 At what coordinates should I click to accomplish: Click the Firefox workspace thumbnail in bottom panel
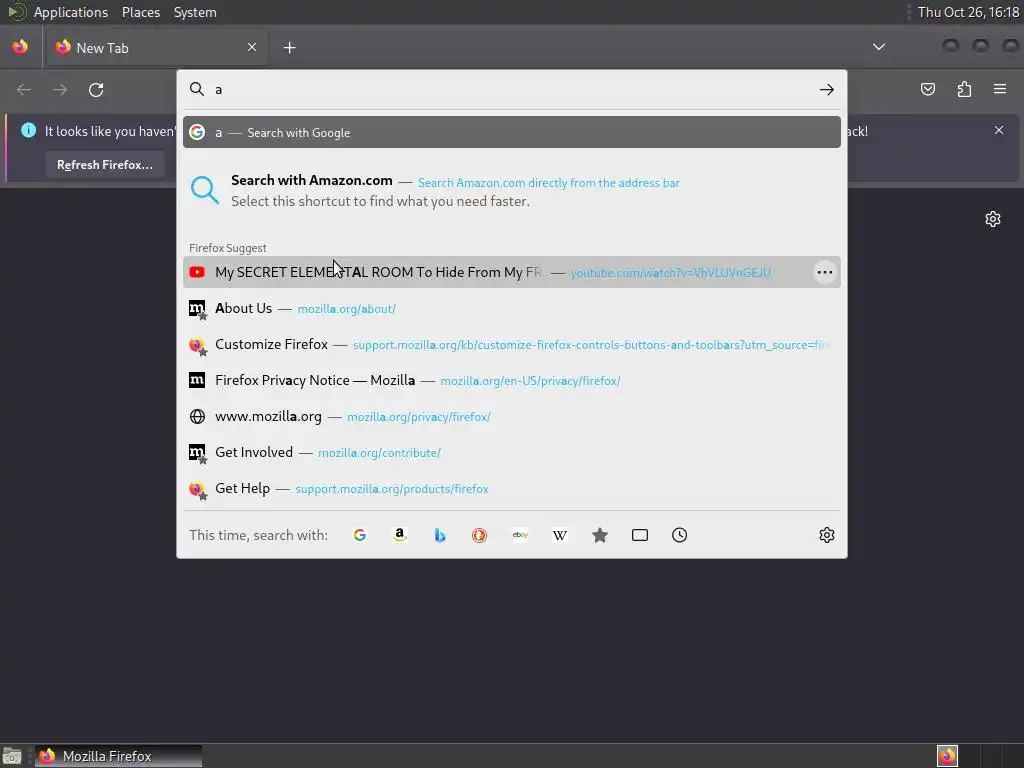(x=947, y=756)
